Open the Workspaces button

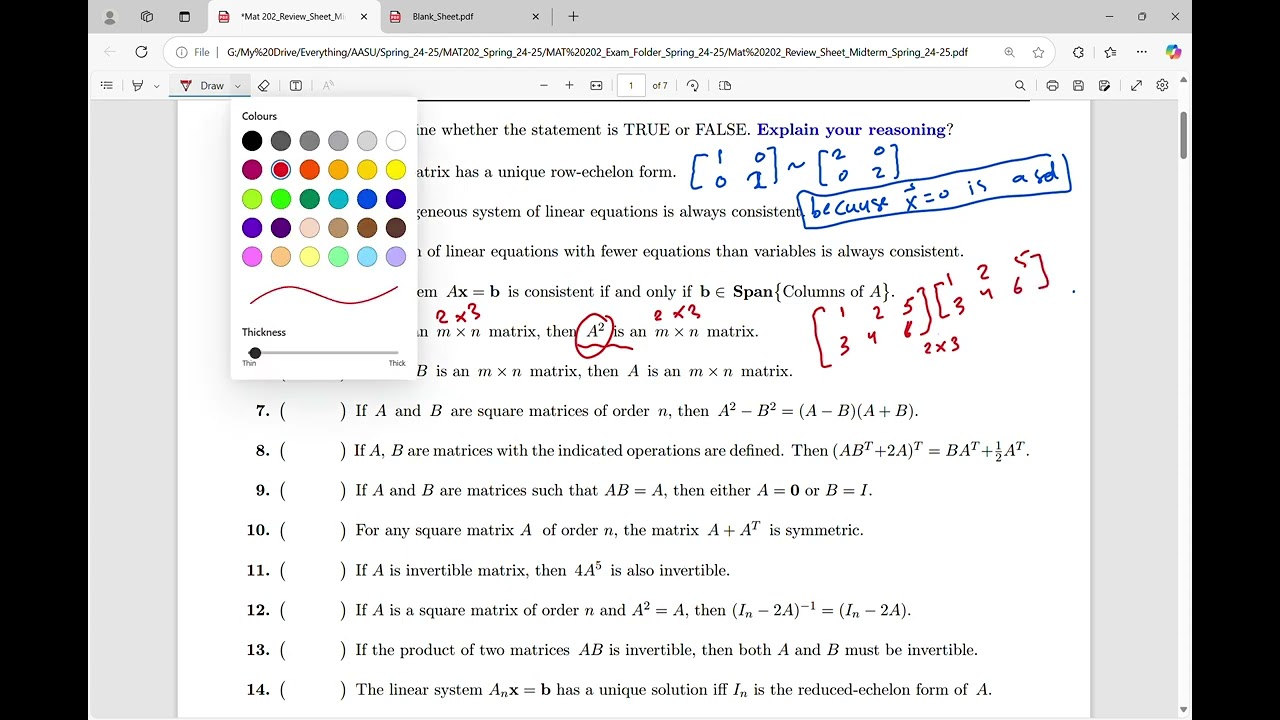[x=147, y=17]
